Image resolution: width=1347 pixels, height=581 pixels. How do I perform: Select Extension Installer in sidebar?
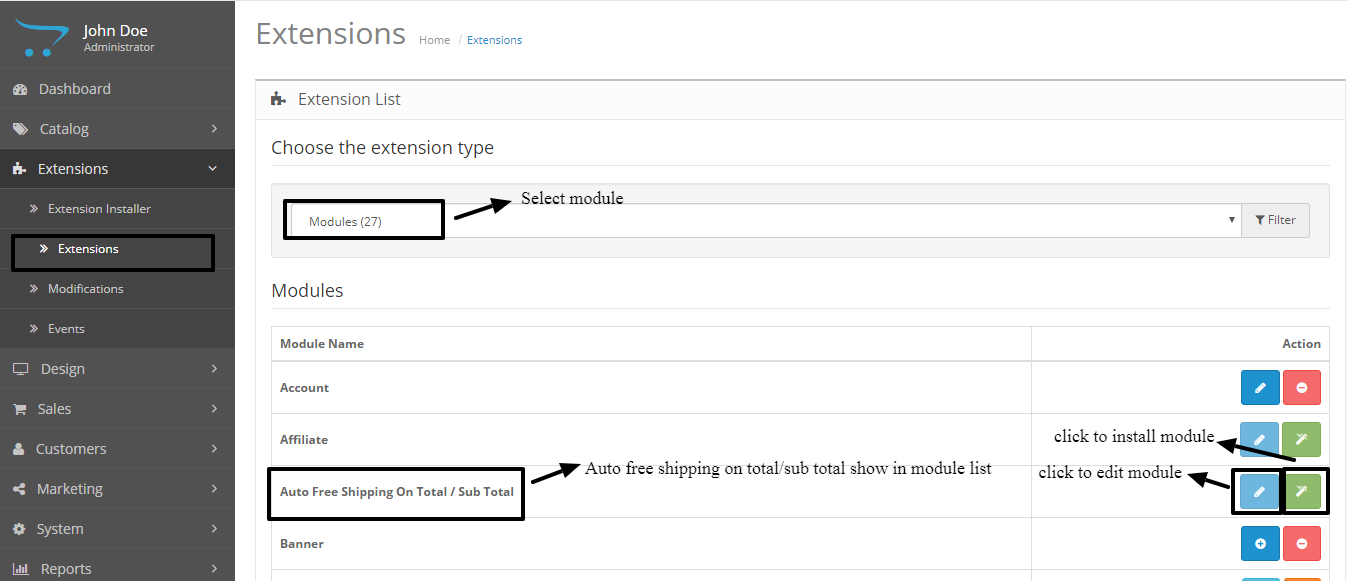pyautogui.click(x=99, y=209)
